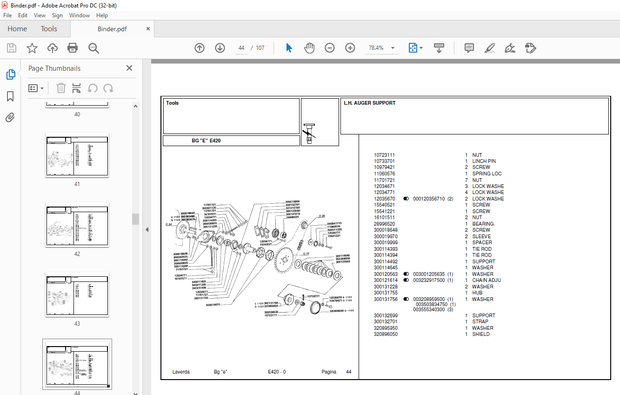
Task: Click the 'CHAIN ADJU' part description
Action: (x=486, y=280)
